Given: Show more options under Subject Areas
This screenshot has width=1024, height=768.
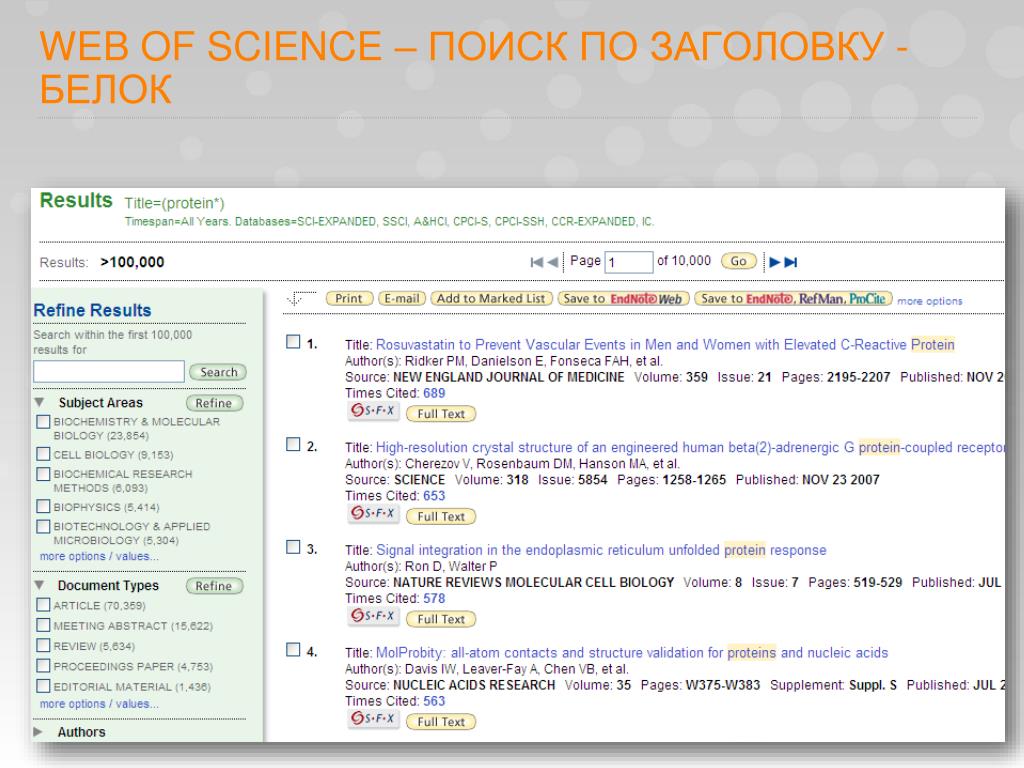Looking at the screenshot, I should (99, 556).
